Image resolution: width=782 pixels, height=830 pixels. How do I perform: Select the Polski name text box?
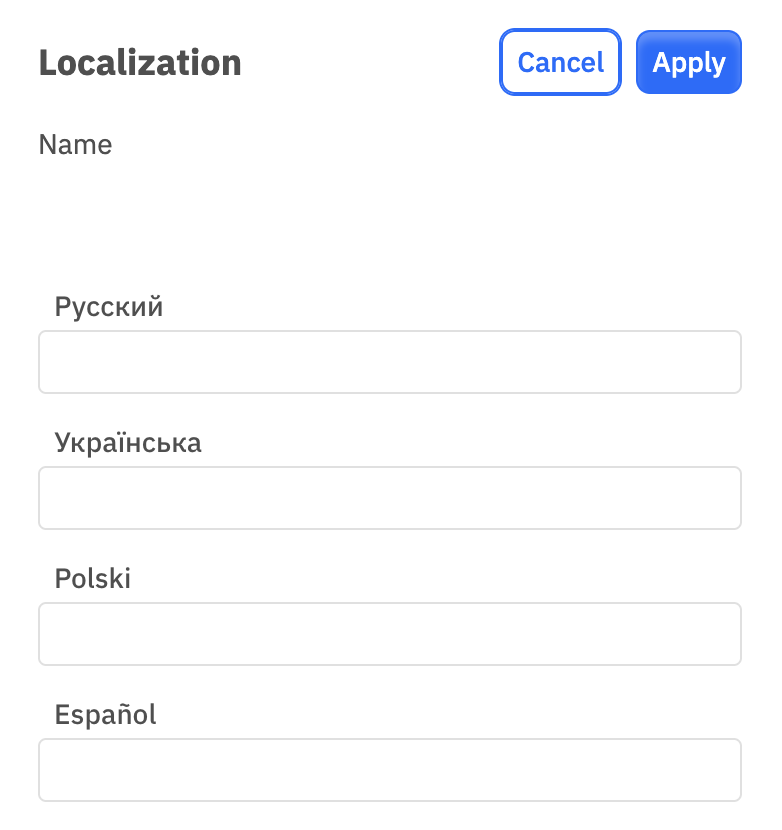point(390,634)
